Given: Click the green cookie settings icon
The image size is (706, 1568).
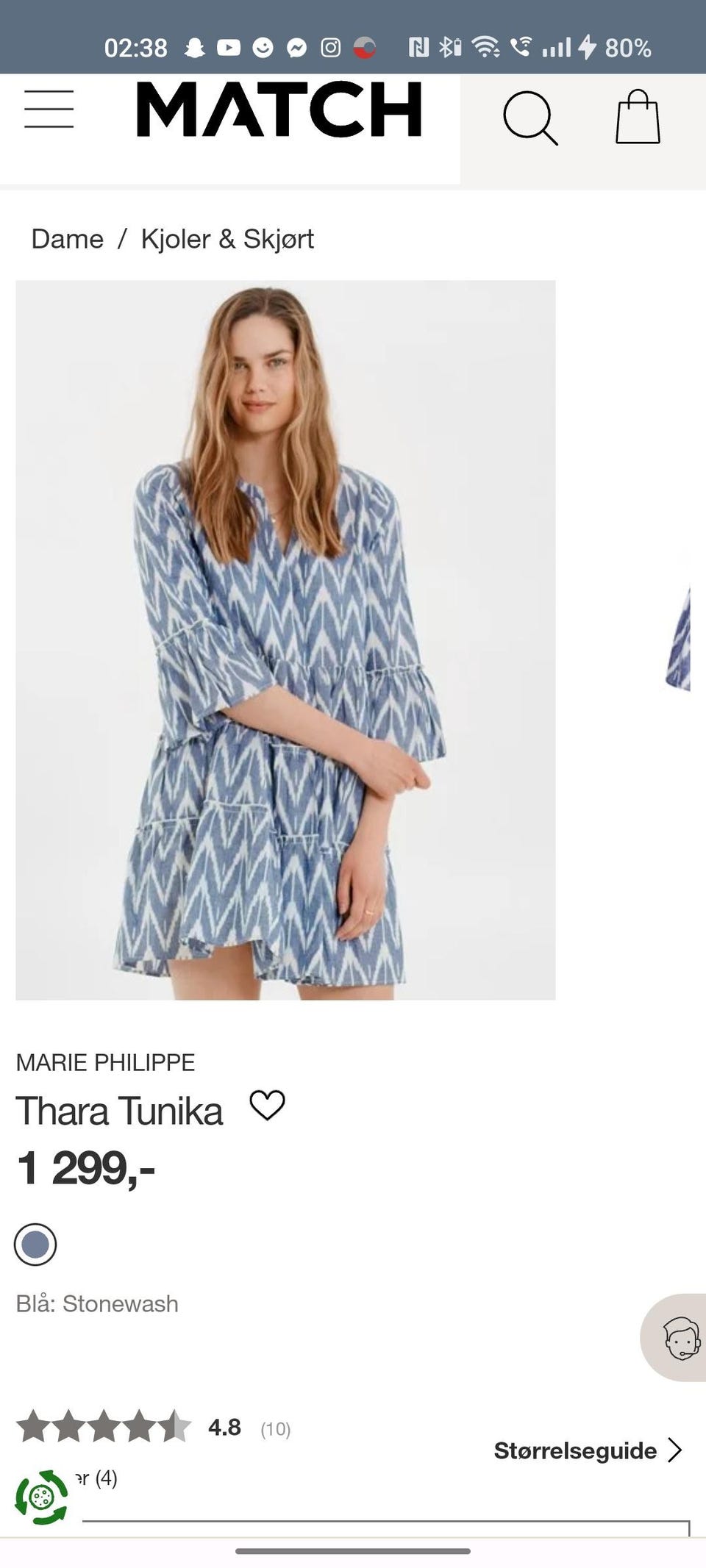Looking at the screenshot, I should [42, 1497].
